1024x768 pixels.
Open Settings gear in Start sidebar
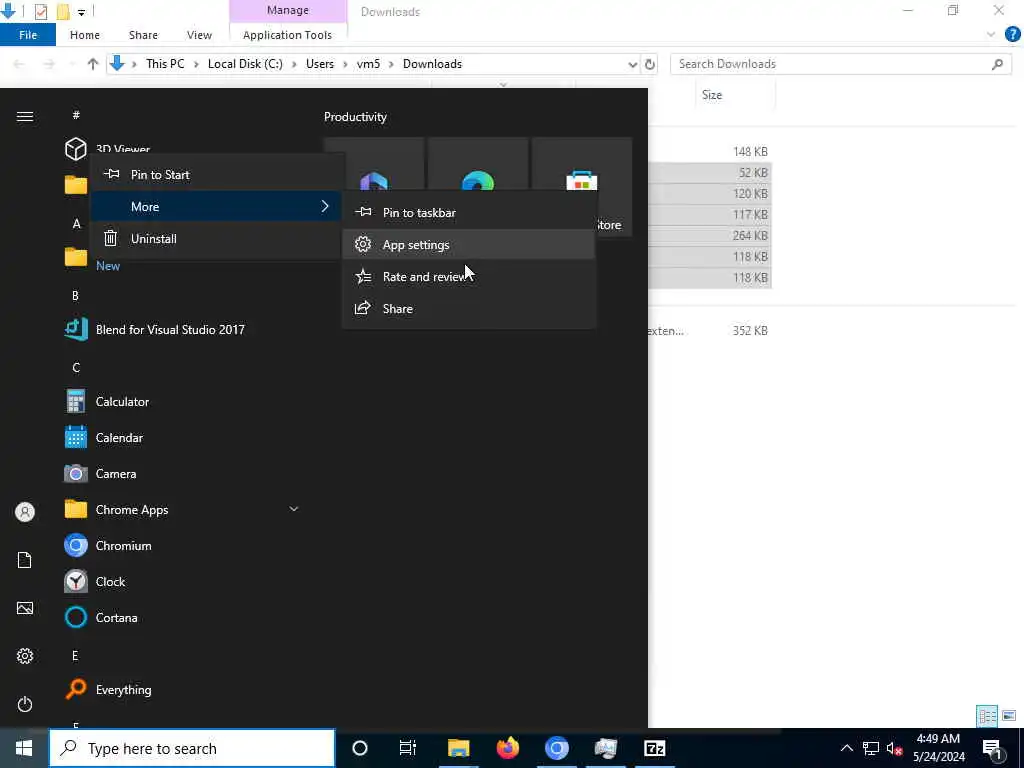[x=25, y=656]
